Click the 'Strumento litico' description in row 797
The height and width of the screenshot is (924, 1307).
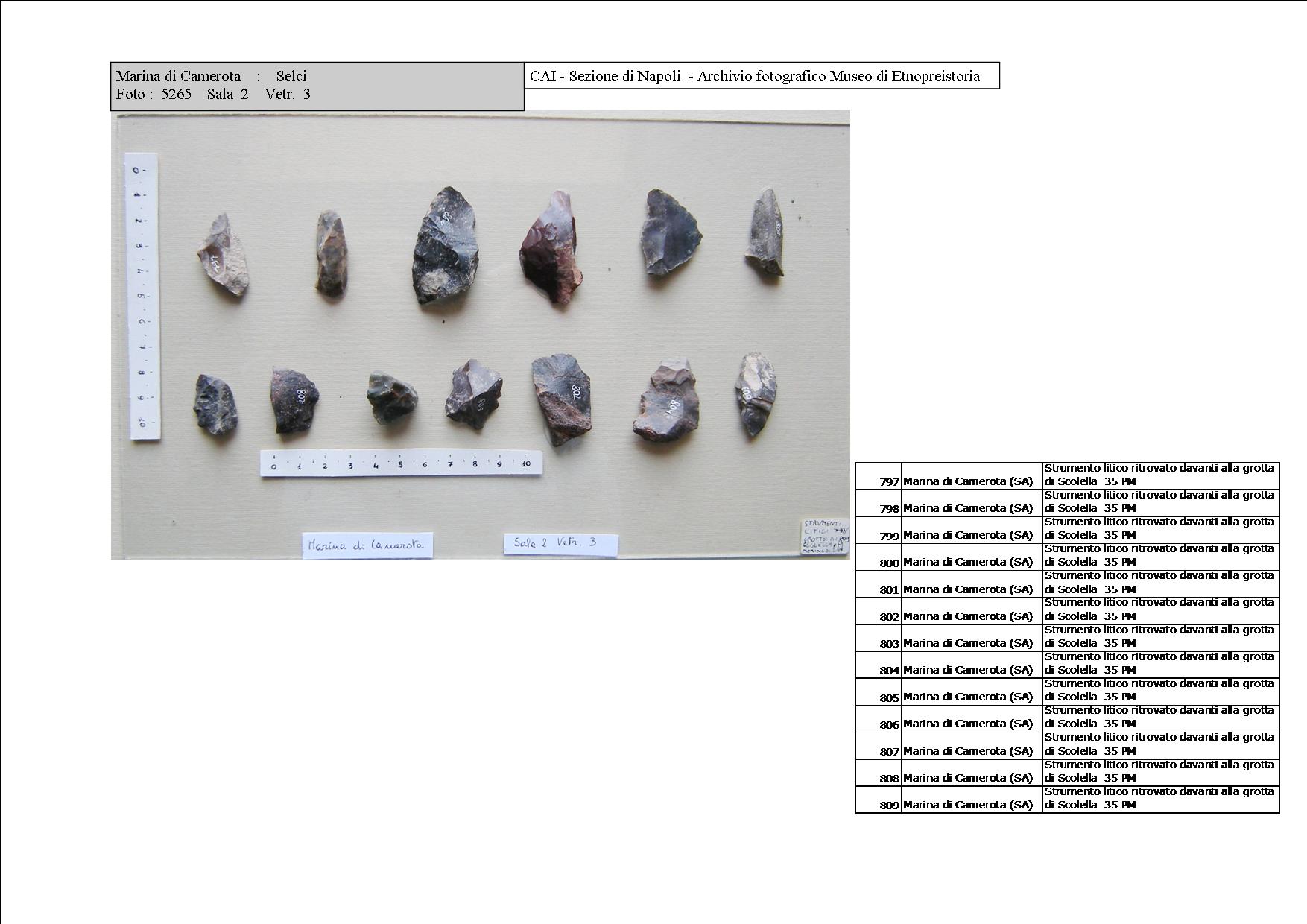pyautogui.click(x=1159, y=475)
